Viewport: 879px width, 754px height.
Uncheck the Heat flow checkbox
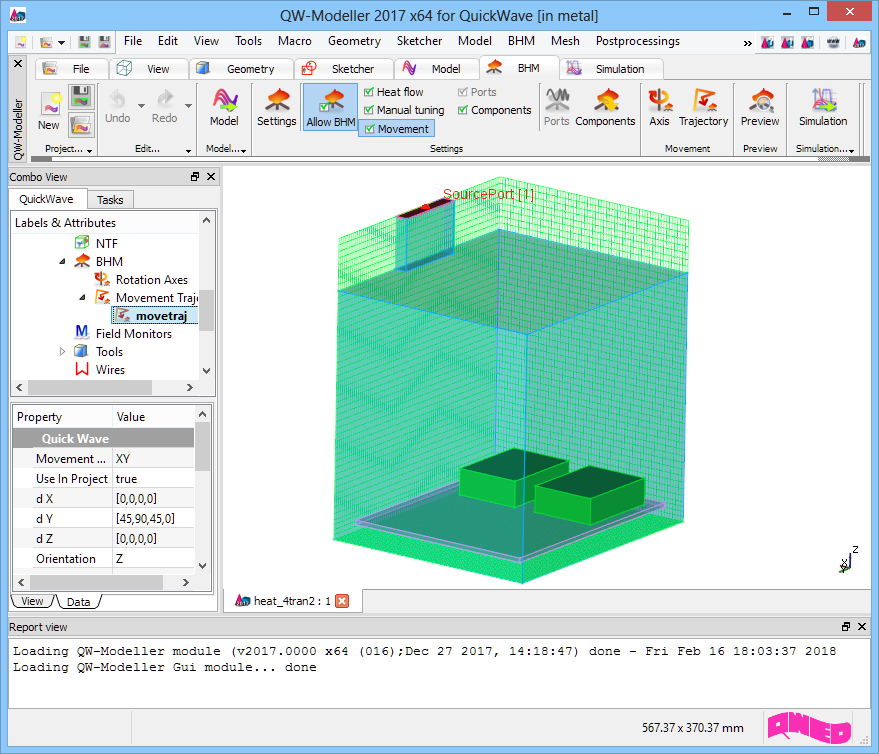(369, 92)
